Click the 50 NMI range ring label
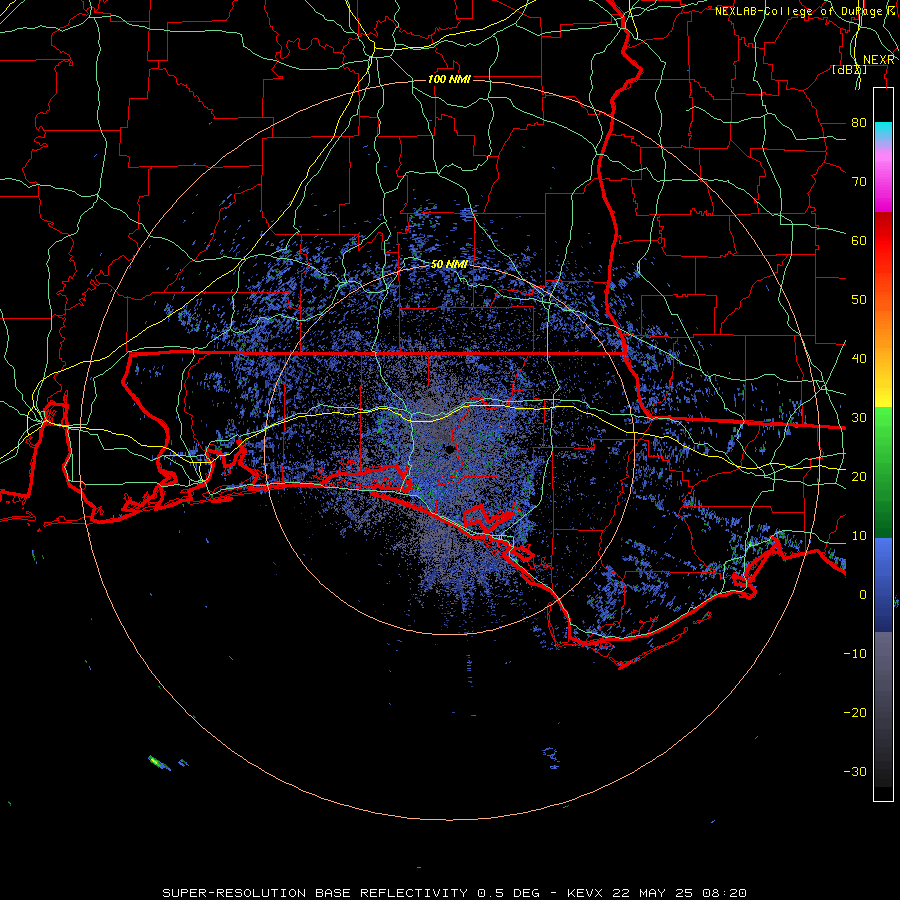900x900 pixels. click(449, 265)
